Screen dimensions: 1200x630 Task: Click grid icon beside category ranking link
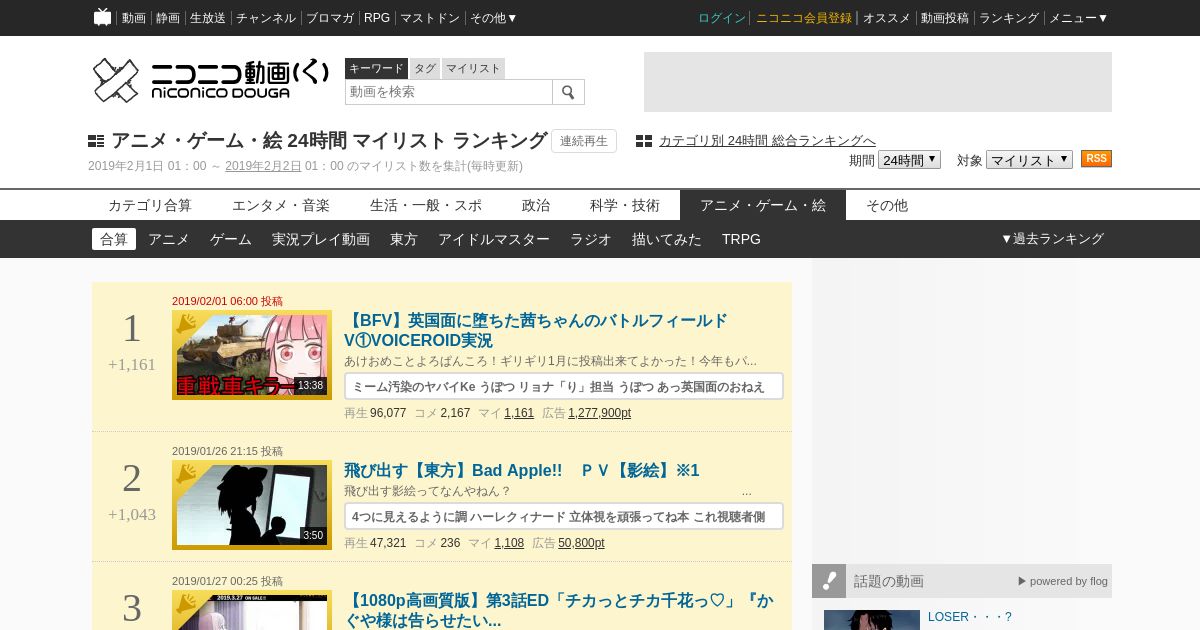tap(644, 141)
